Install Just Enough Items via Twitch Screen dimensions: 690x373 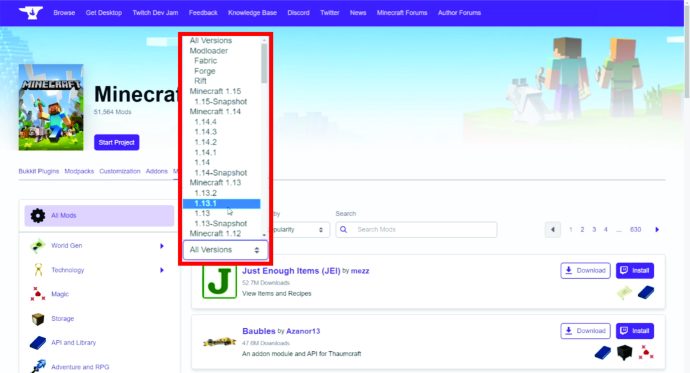635,271
